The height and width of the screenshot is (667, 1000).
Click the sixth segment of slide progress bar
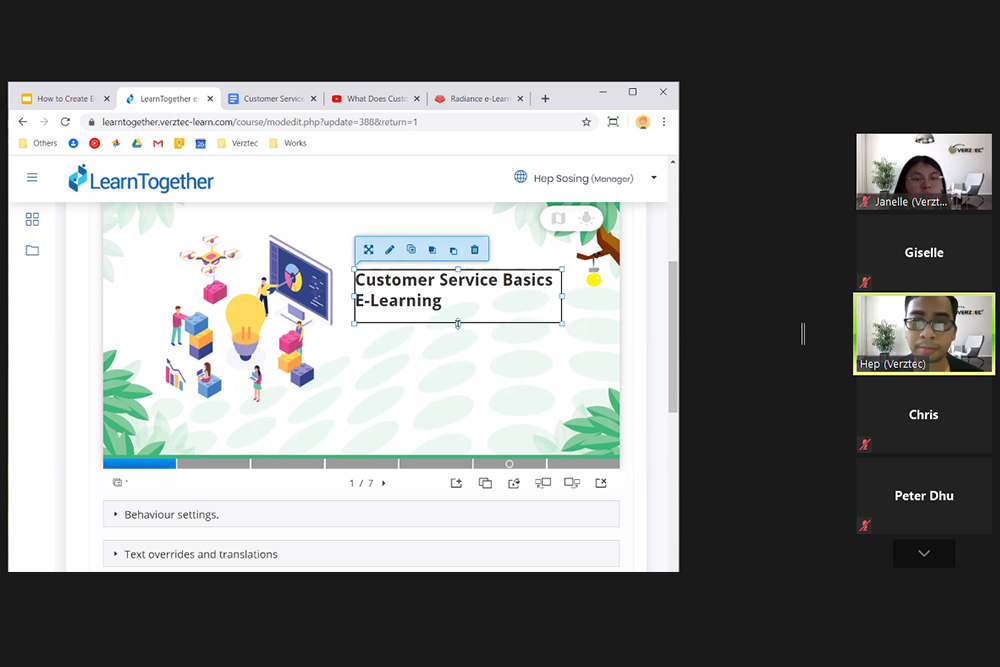509,464
